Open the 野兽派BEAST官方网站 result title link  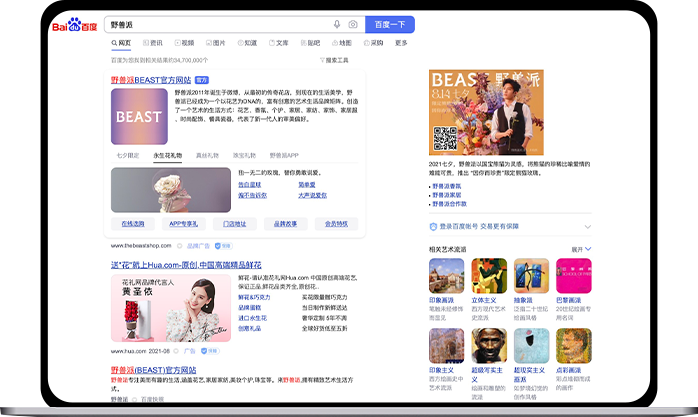(x=150, y=78)
